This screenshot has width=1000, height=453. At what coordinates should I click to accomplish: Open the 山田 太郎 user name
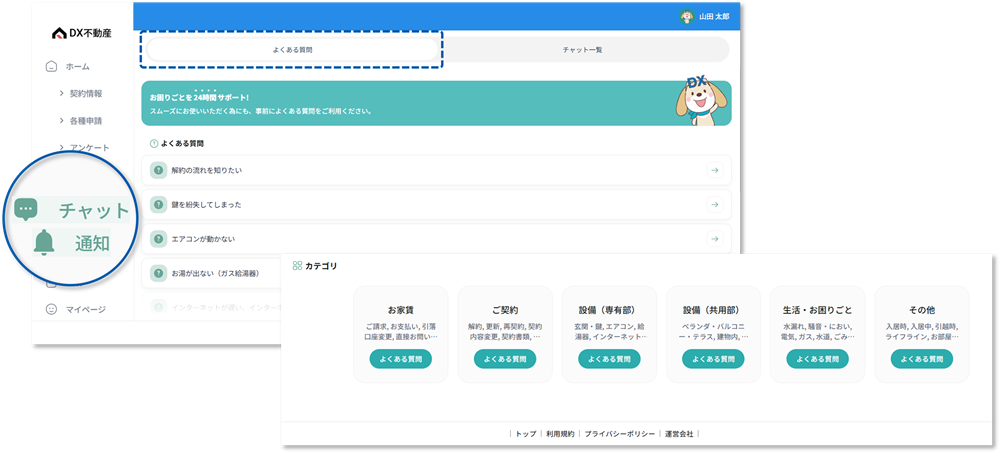716,17
